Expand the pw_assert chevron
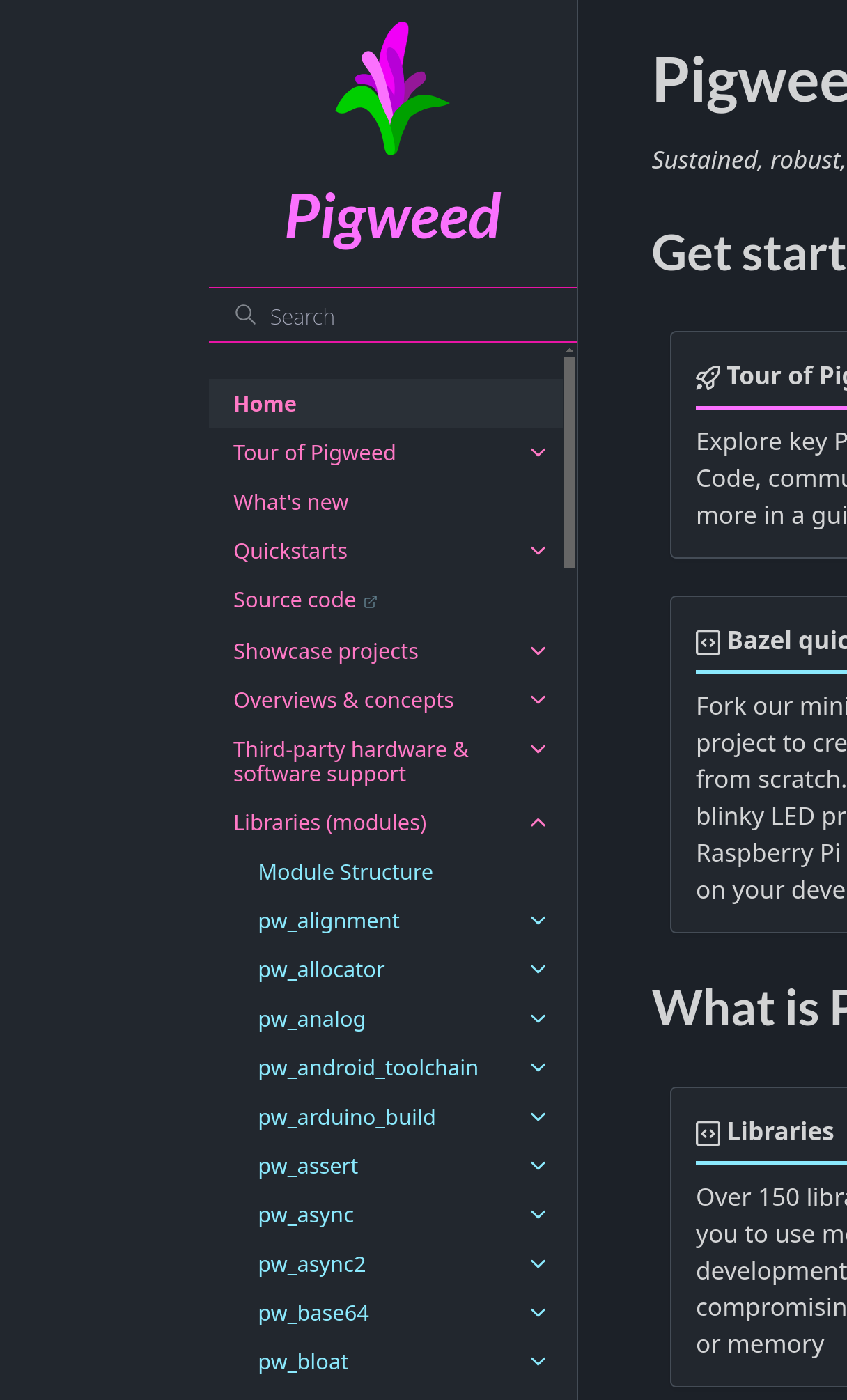Screen dimensions: 847x1400 tap(538, 1166)
